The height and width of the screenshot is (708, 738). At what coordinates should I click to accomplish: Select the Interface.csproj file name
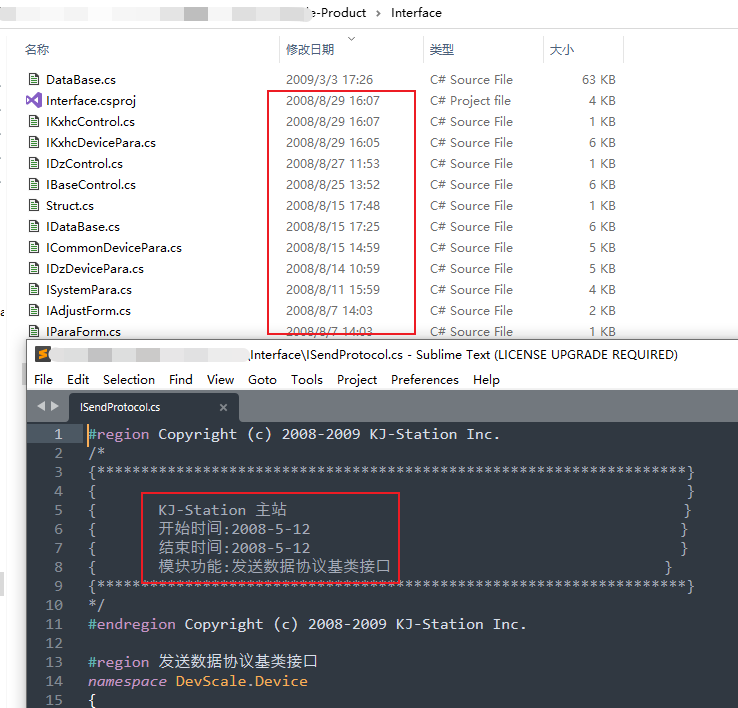(91, 101)
